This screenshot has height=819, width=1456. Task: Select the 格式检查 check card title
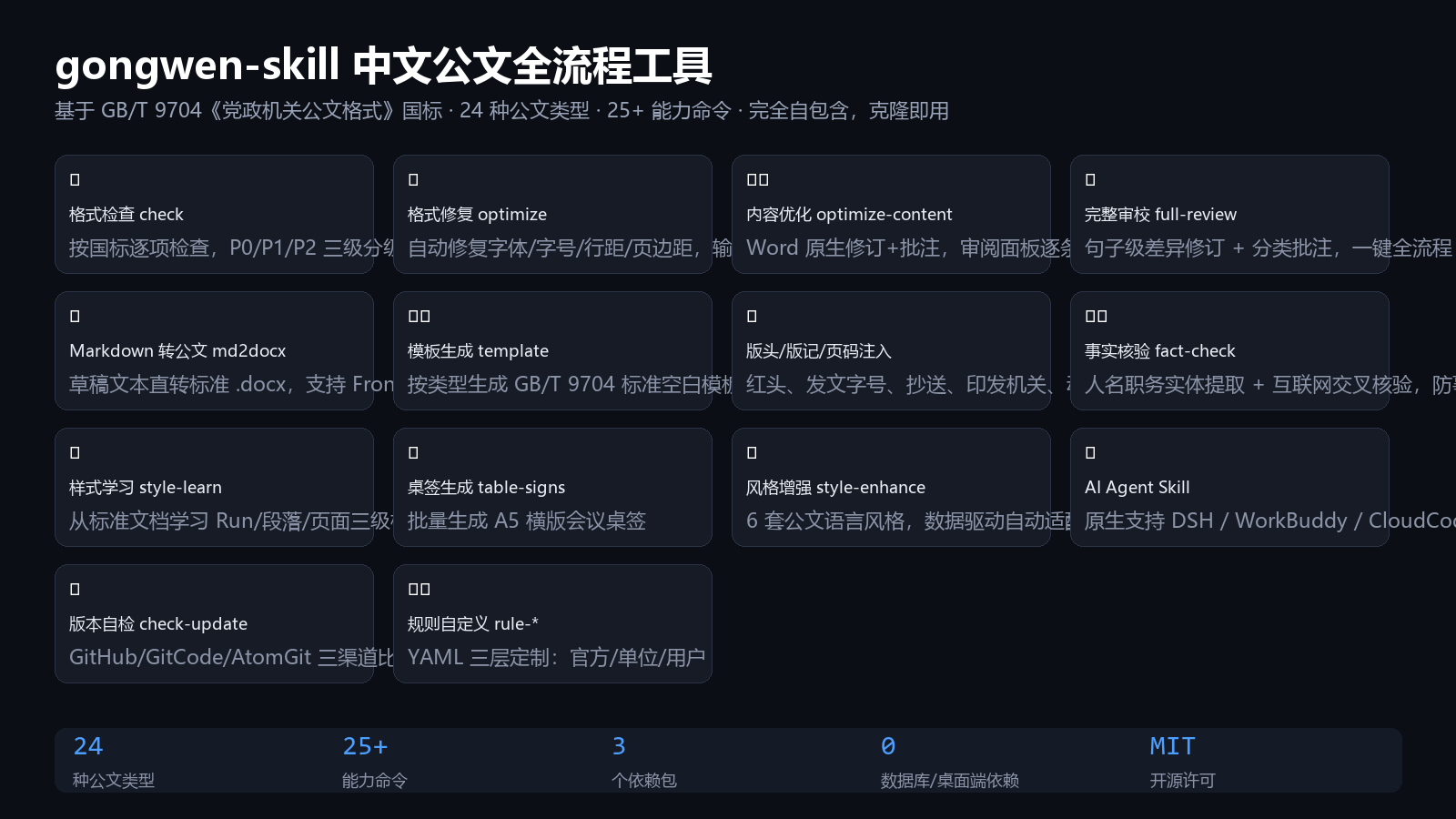(126, 215)
